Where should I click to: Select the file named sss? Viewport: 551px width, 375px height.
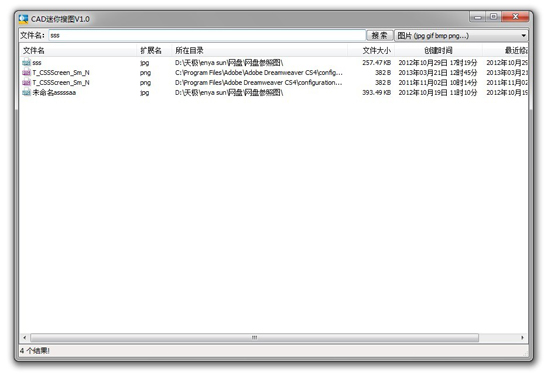(x=37, y=63)
